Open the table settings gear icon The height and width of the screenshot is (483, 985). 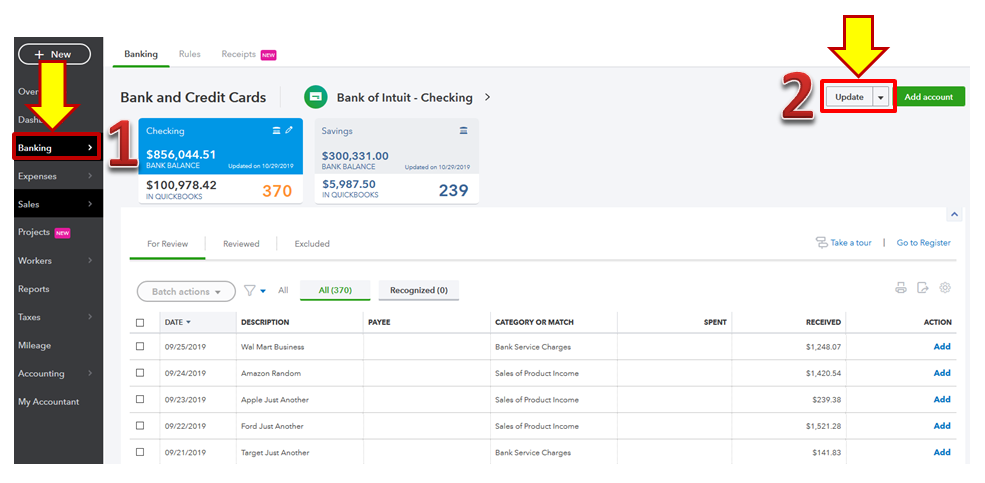tap(945, 288)
